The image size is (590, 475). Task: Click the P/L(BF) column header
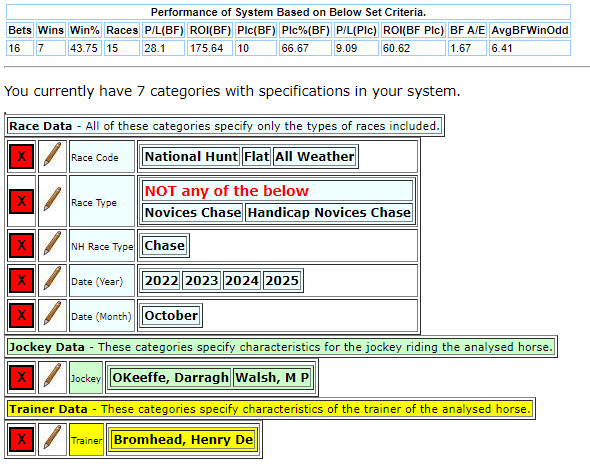(x=164, y=30)
